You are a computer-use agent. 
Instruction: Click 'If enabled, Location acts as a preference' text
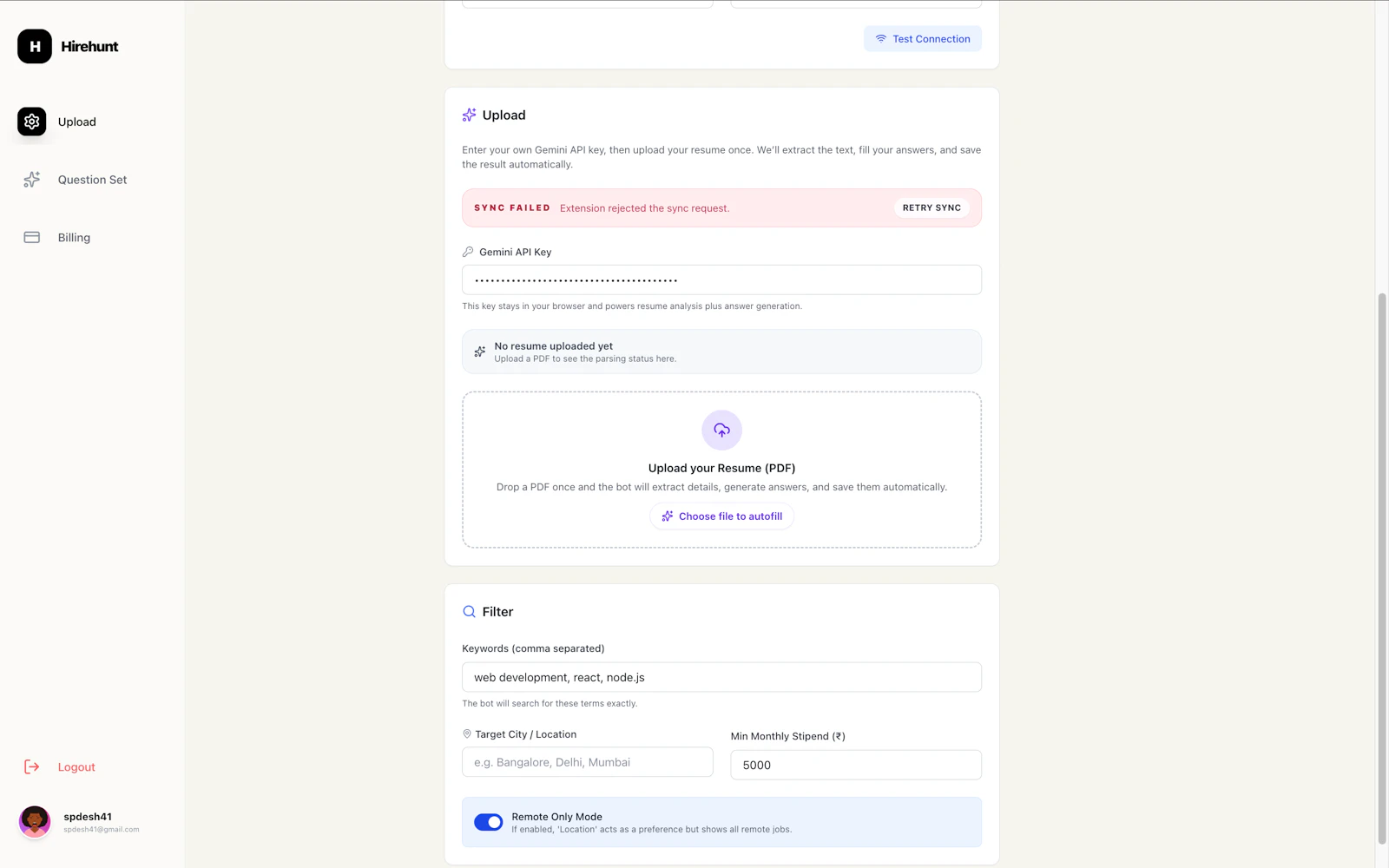pyautogui.click(x=652, y=829)
